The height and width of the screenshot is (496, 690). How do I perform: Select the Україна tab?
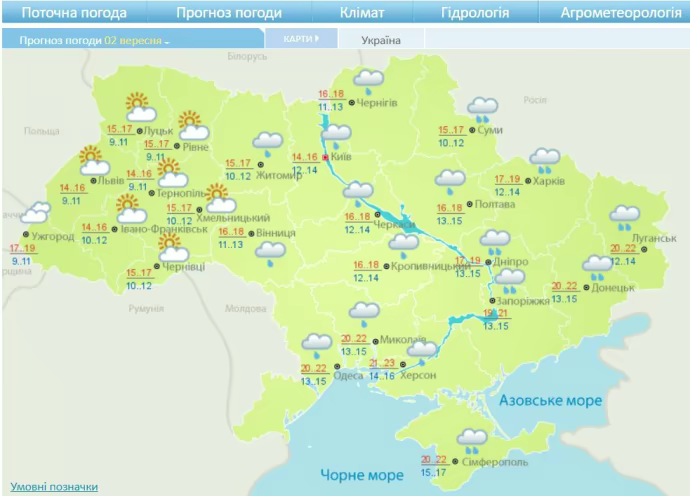pyautogui.click(x=379, y=40)
